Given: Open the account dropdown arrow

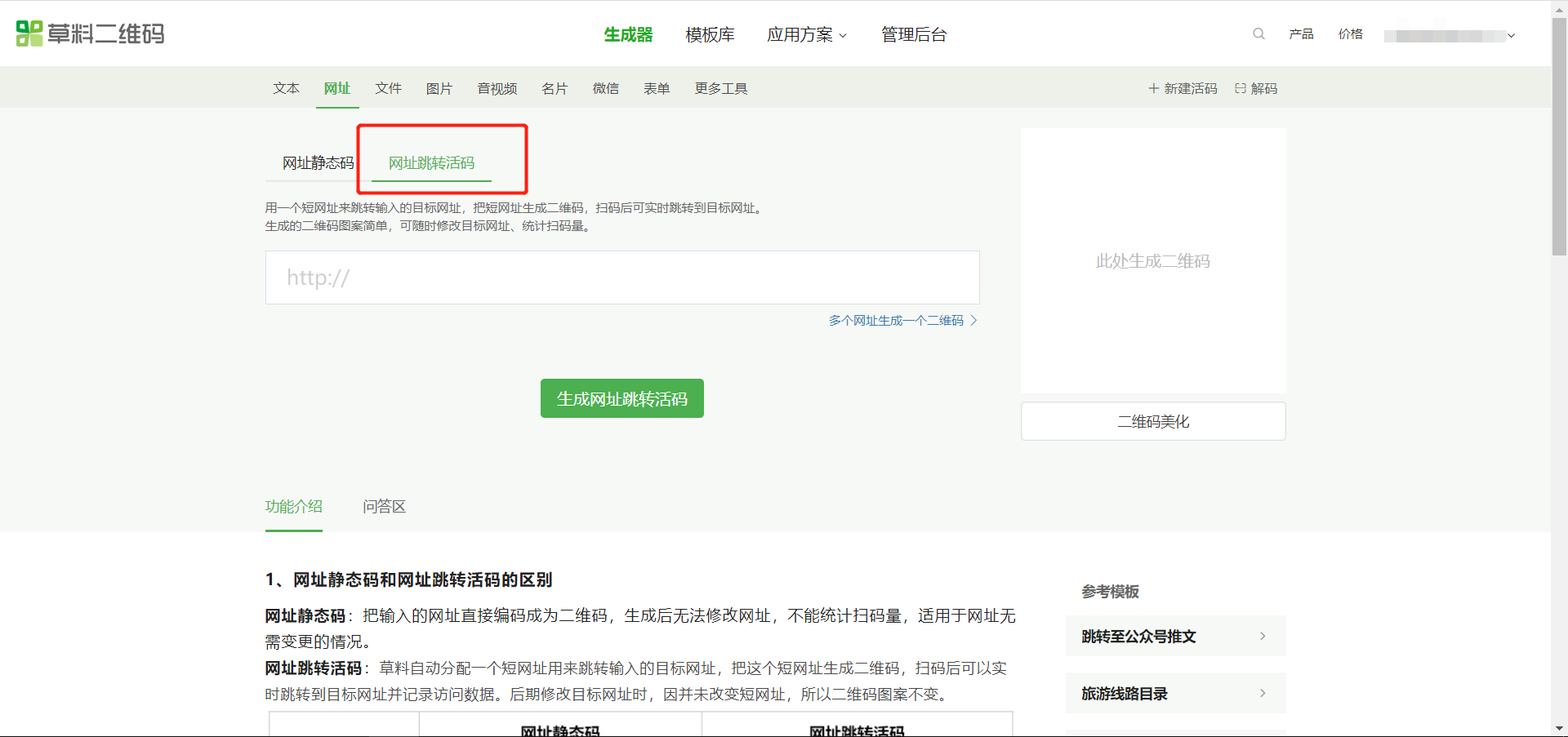Looking at the screenshot, I should tap(1511, 35).
